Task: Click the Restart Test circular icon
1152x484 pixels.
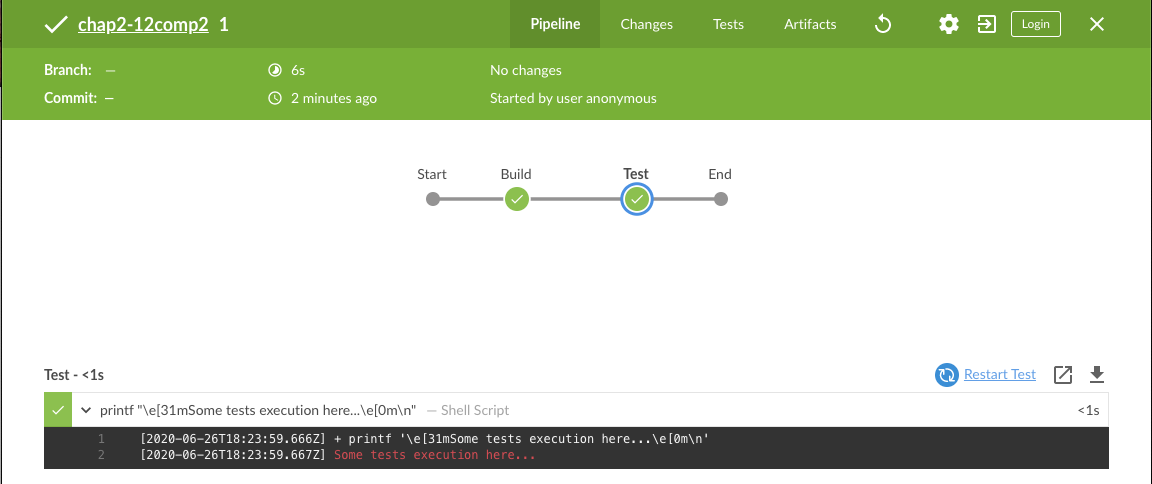Action: coord(947,375)
